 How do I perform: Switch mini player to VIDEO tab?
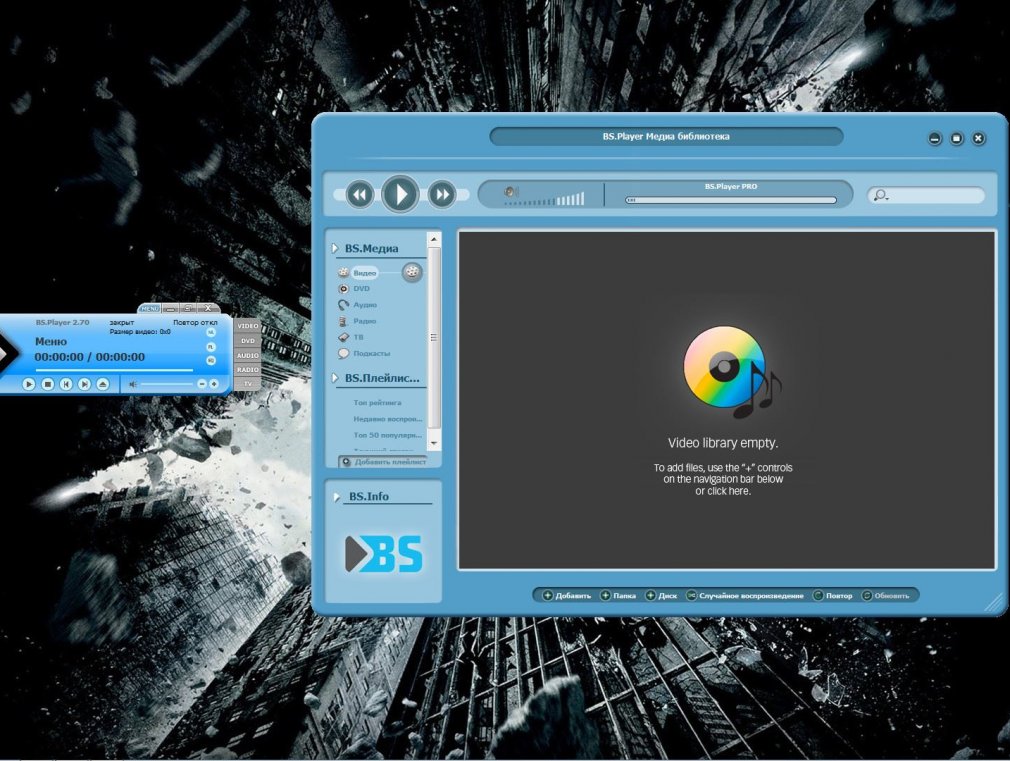[x=248, y=326]
